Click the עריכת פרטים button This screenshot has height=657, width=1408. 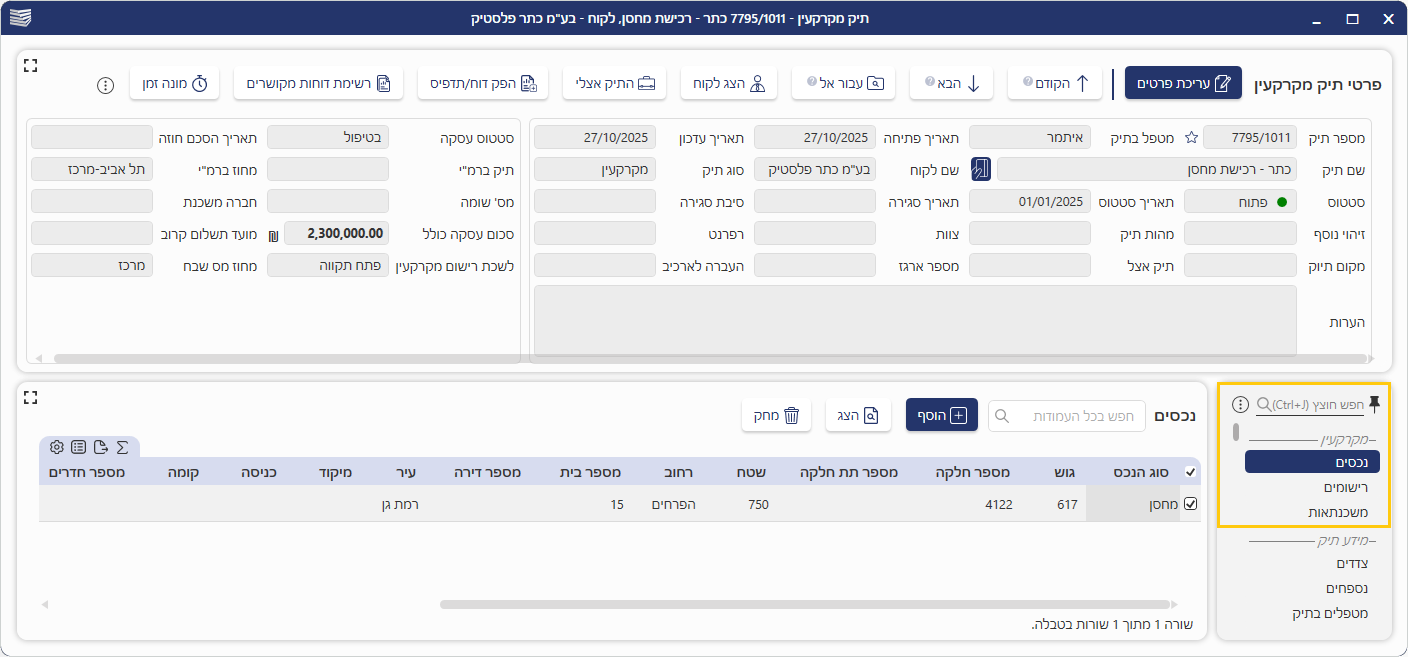pos(1183,84)
